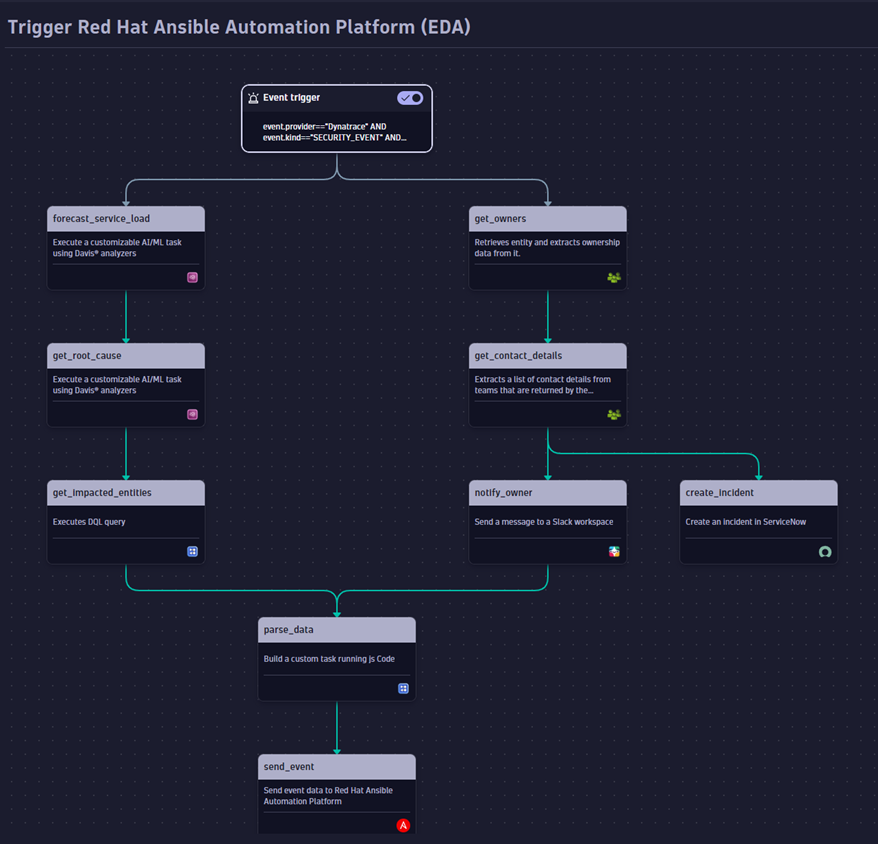Click the workflow title 'Trigger Red Hat Ansible Automation Platform (EDA)'

click(239, 27)
